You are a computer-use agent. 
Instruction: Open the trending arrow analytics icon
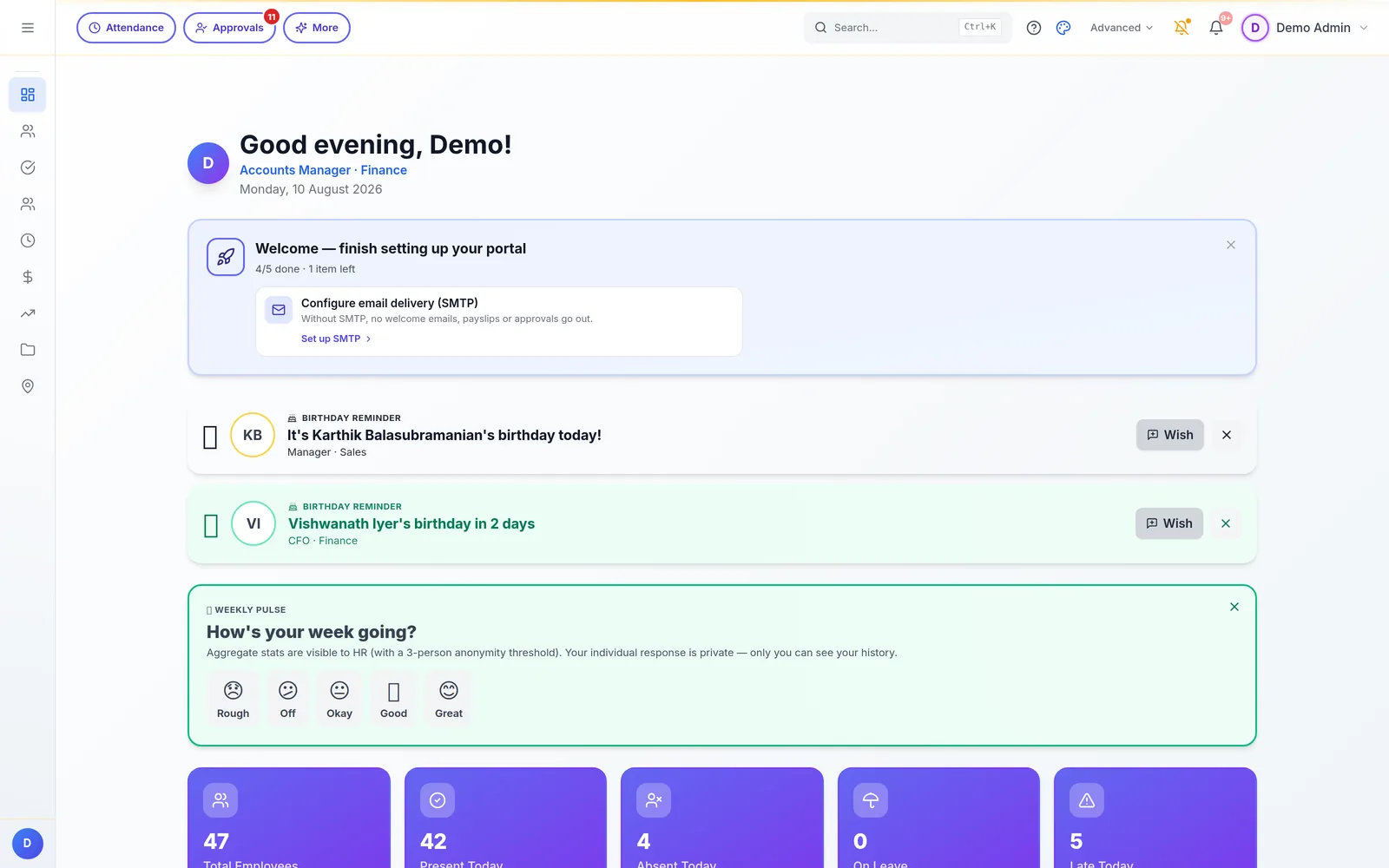point(28,313)
